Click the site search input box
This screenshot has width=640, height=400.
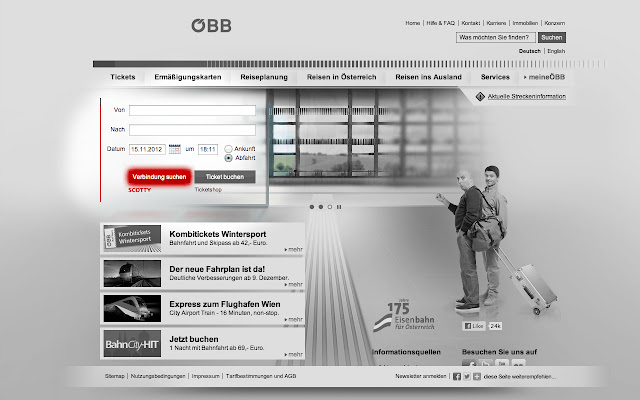pyautogui.click(x=496, y=37)
